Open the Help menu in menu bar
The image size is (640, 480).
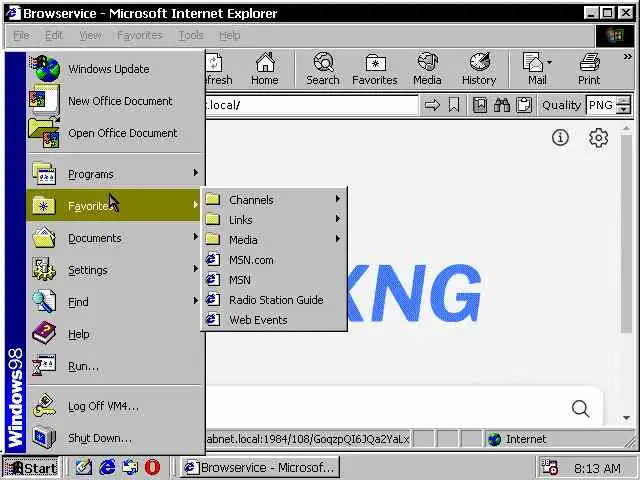pos(229,36)
